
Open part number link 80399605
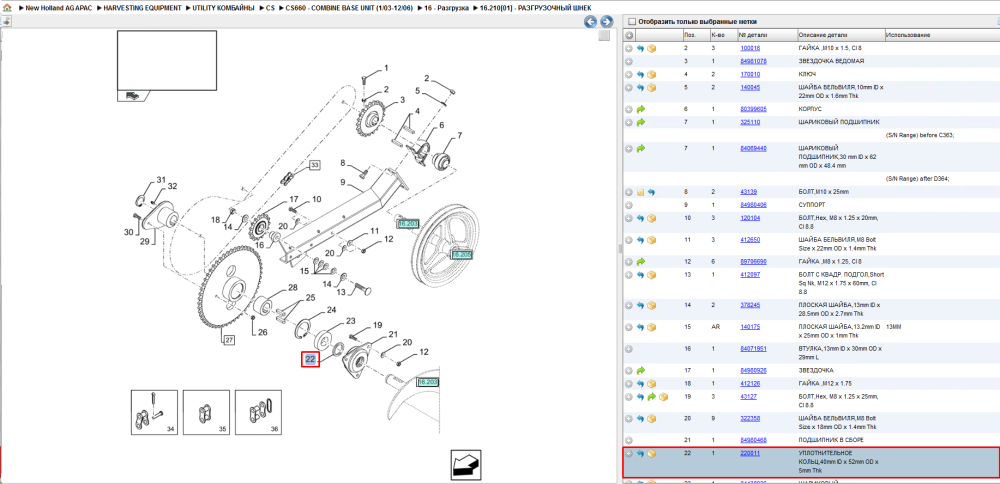pyautogui.click(x=753, y=110)
